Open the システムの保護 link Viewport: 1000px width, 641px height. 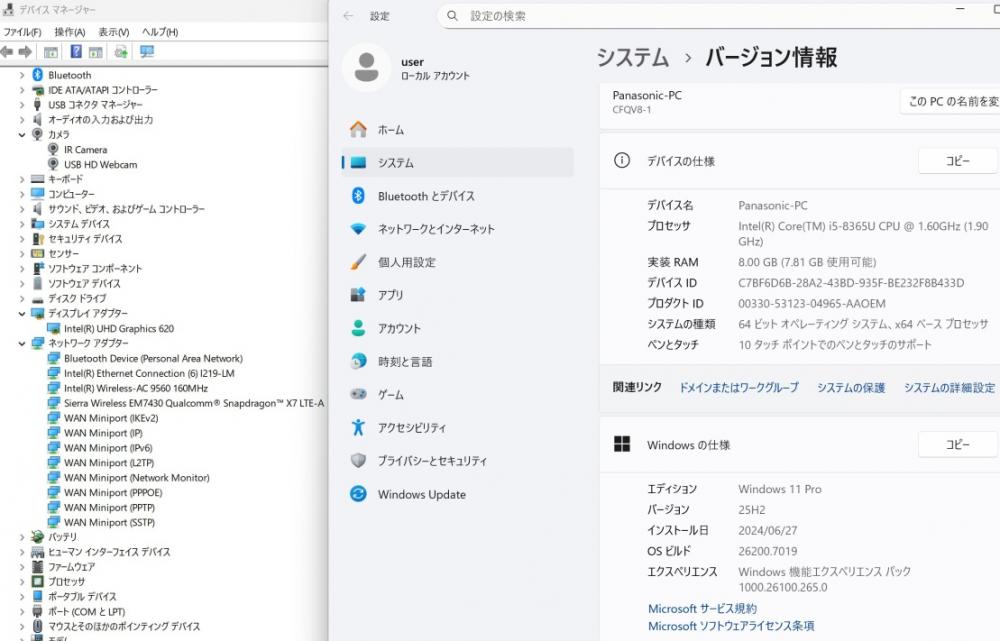pyautogui.click(x=850, y=388)
